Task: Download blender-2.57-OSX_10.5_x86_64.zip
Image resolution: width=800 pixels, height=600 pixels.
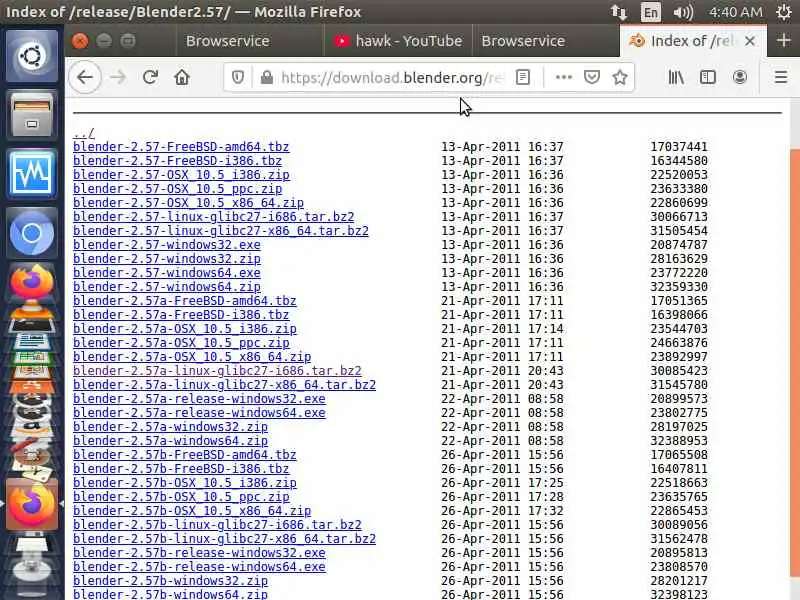Action: coord(188,203)
